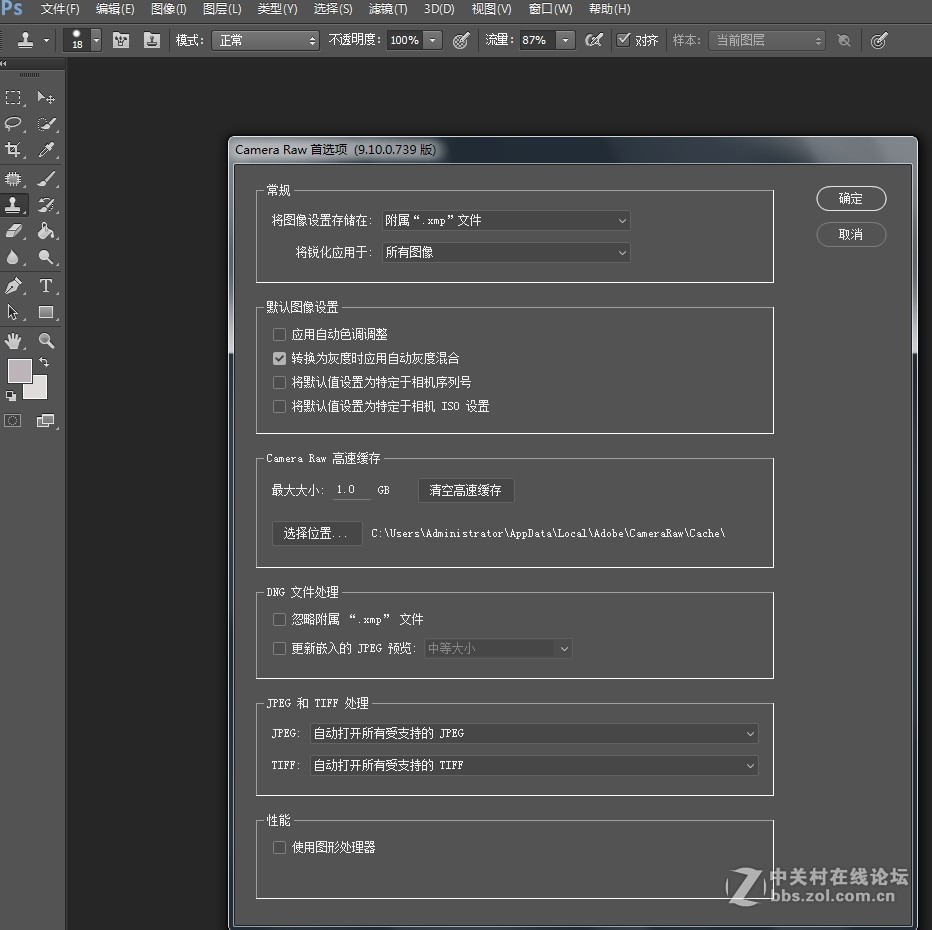Select the Crop tool
Screen dimensions: 932x930
coord(13,149)
